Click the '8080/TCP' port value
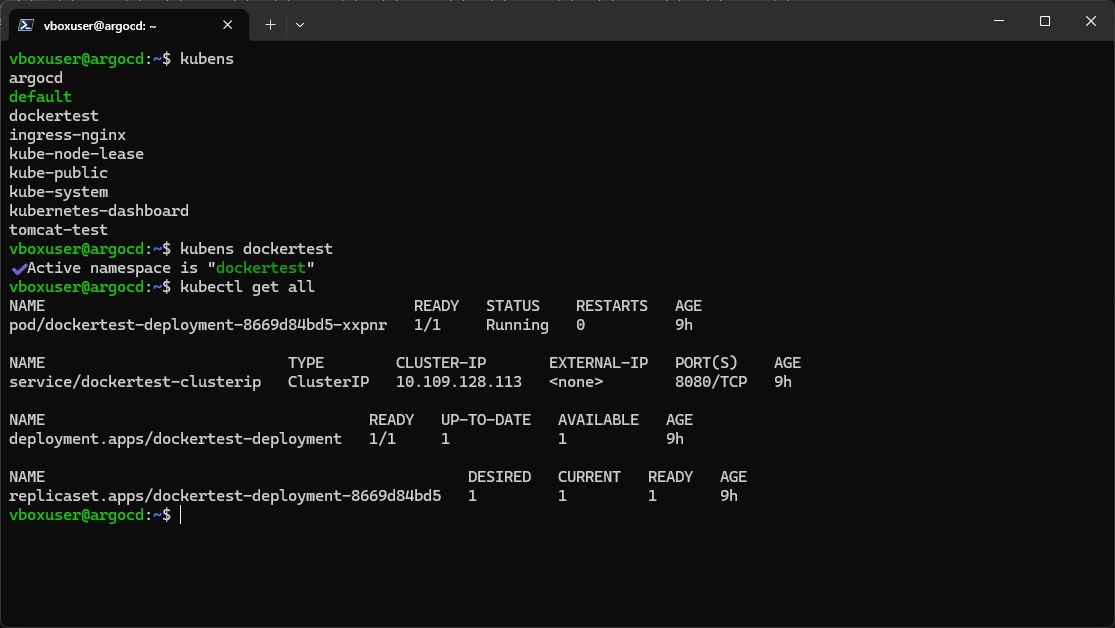Screen dimensions: 1115x628 pyautogui.click(x=711, y=382)
